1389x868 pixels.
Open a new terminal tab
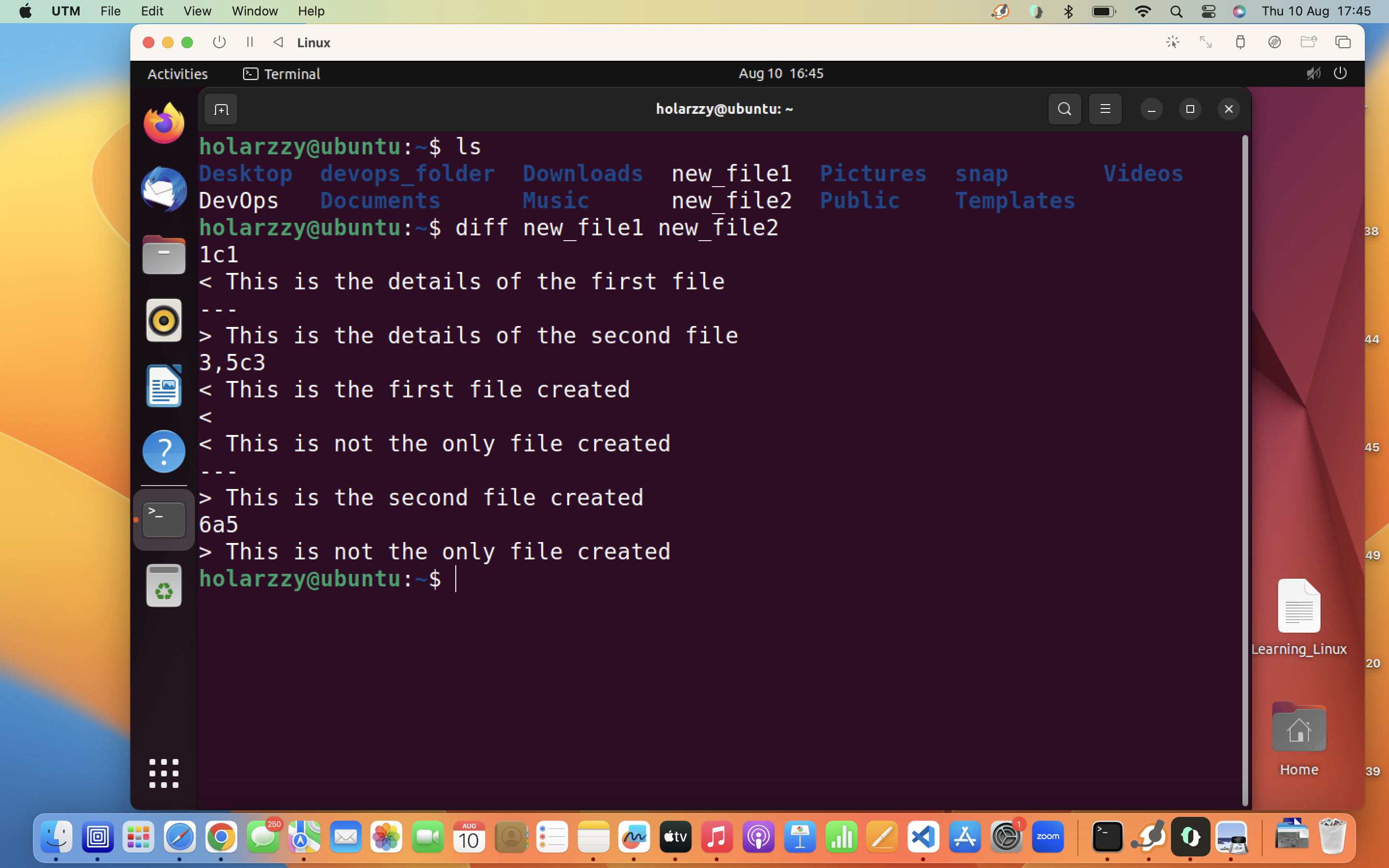pos(220,108)
